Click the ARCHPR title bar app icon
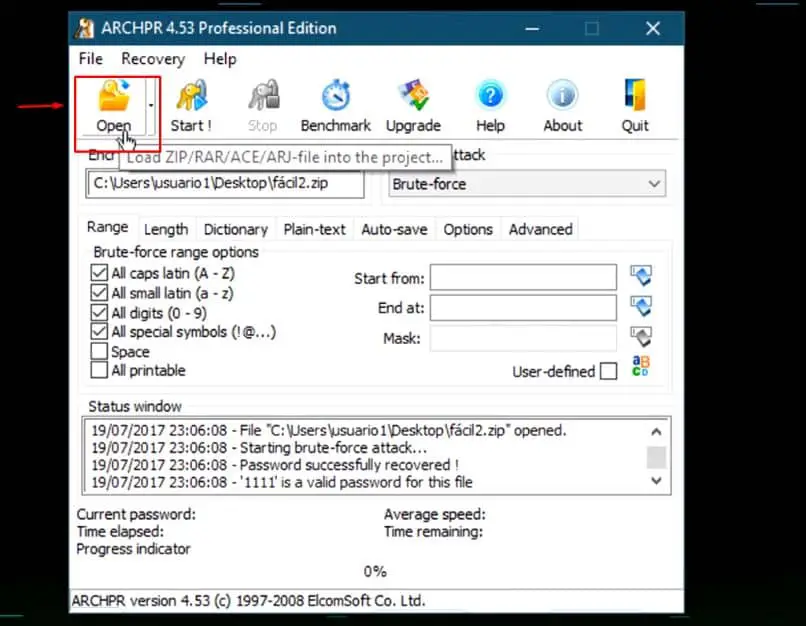Image resolution: width=806 pixels, height=626 pixels. point(84,28)
